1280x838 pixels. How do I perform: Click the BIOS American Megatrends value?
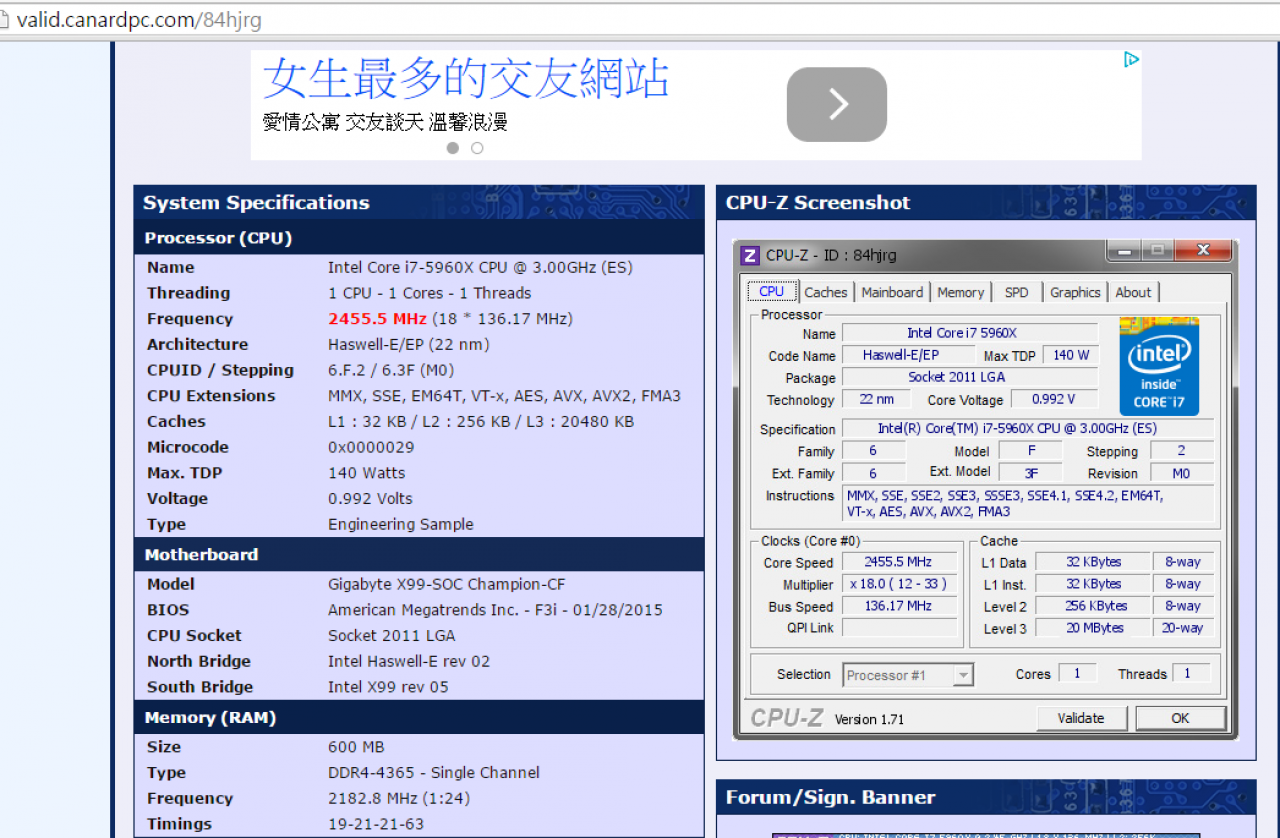(495, 610)
